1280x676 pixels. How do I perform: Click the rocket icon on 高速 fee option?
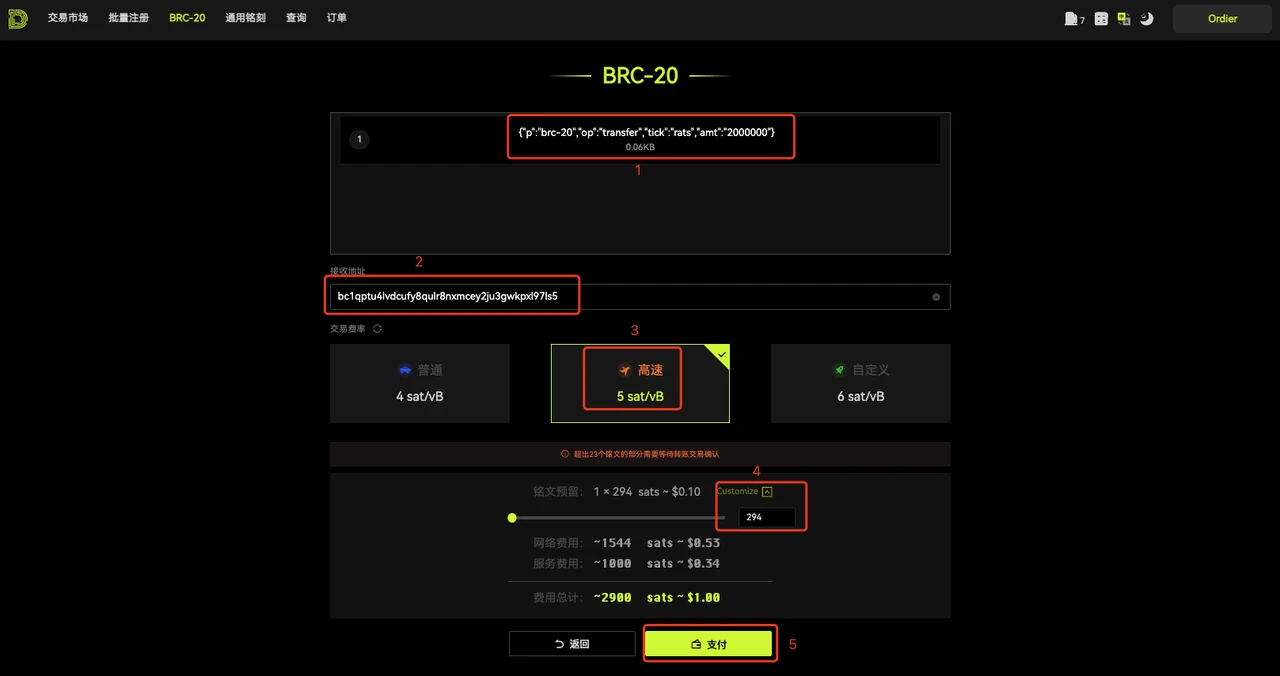tap(624, 370)
